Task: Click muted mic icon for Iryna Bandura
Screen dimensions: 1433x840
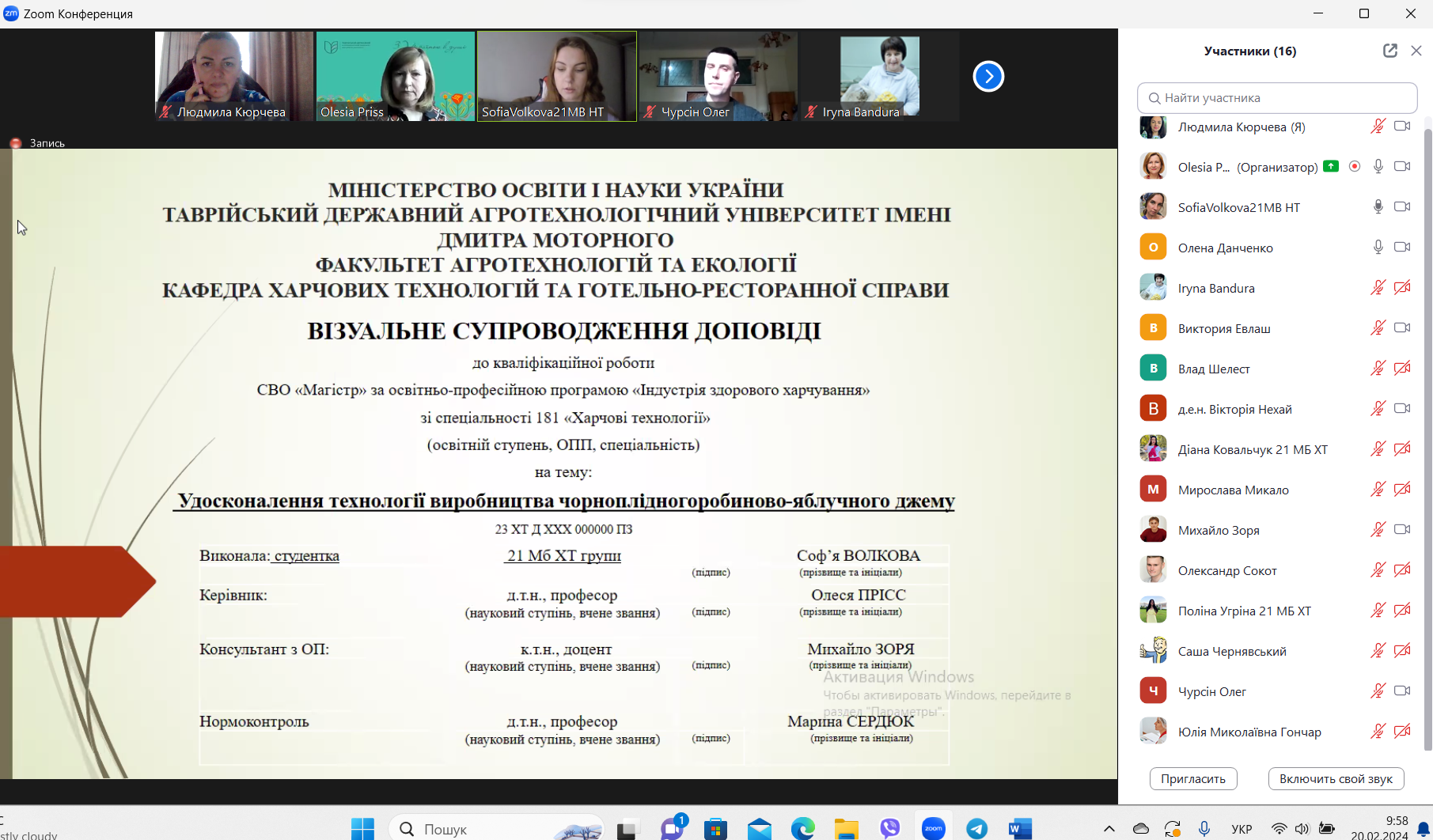Action: tap(1378, 288)
